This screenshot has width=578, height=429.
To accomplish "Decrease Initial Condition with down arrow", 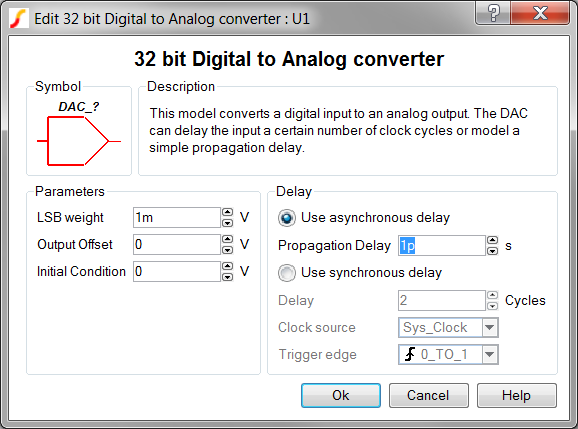I will pos(227,277).
